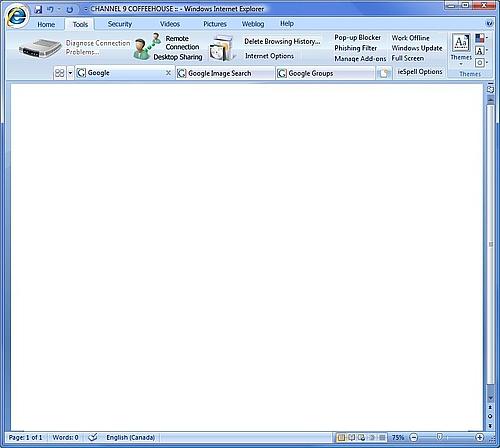Open the Themes dropdown arrow

click(461, 64)
